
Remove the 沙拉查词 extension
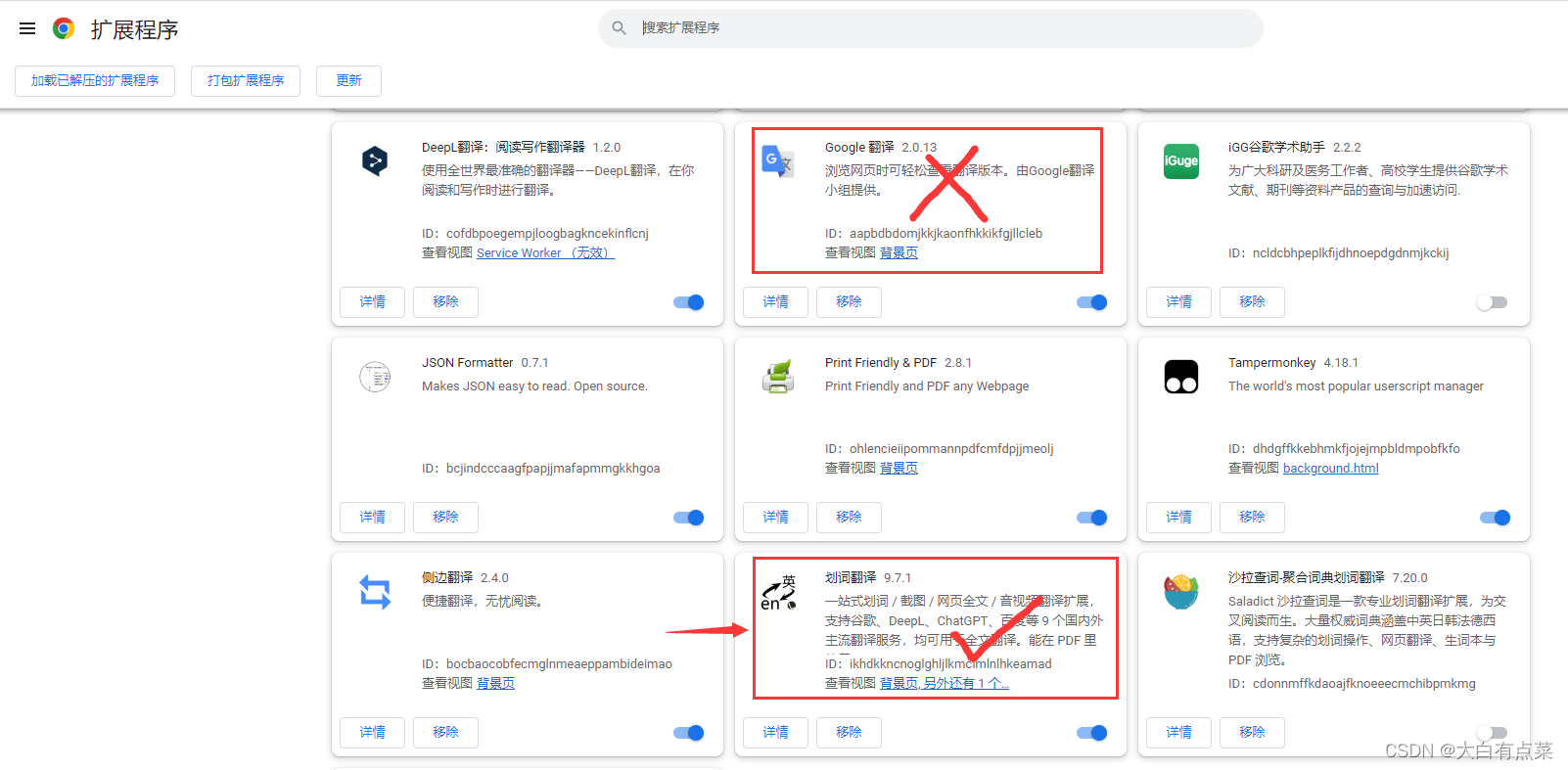point(1252,733)
